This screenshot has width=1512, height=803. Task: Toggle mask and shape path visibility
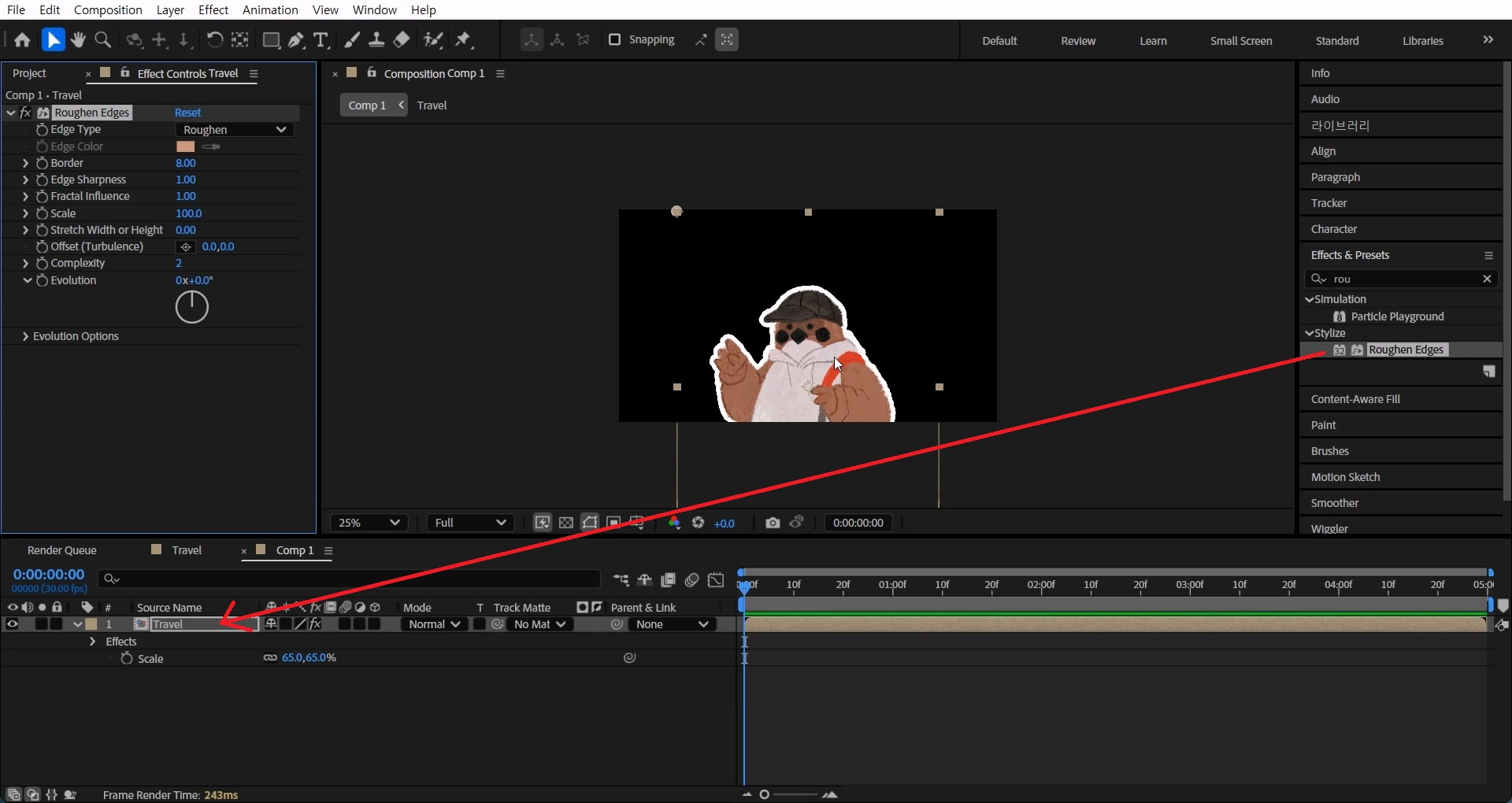pyautogui.click(x=590, y=523)
